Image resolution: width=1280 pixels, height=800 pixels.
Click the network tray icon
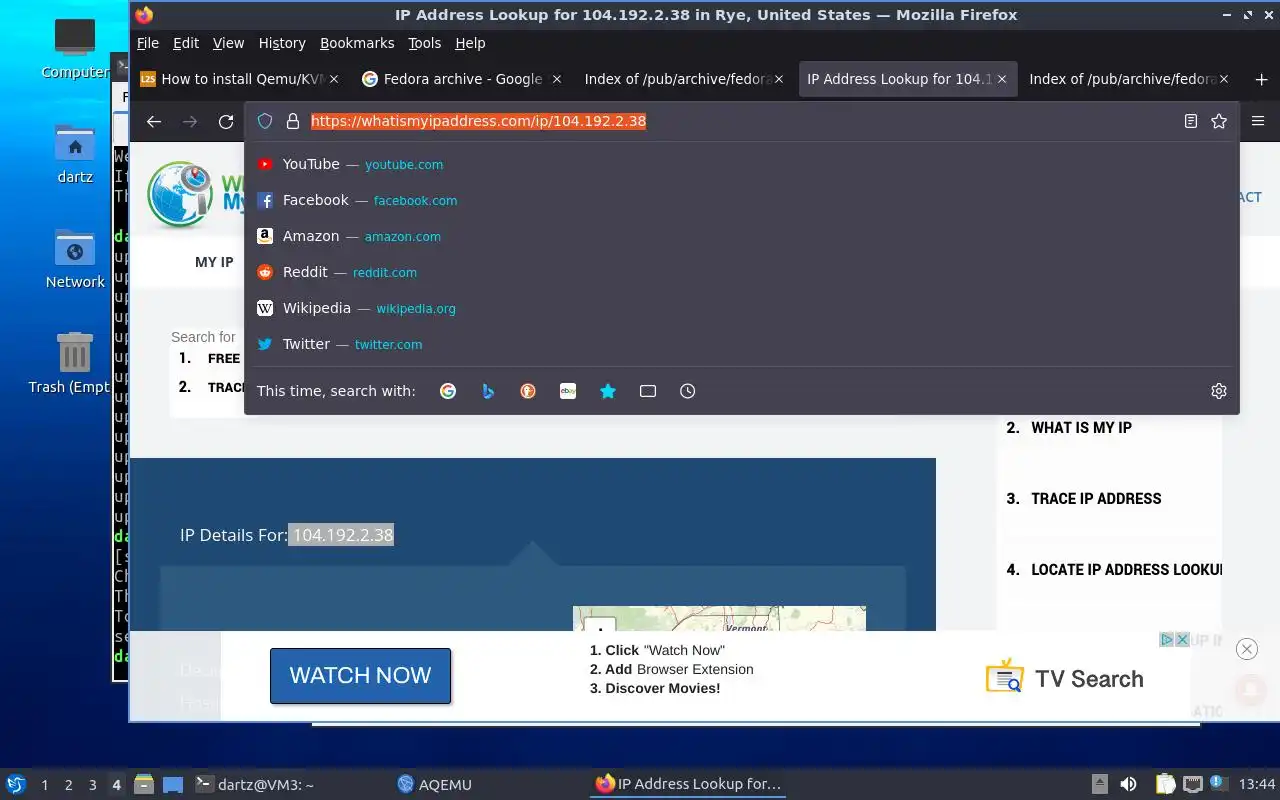point(1193,785)
